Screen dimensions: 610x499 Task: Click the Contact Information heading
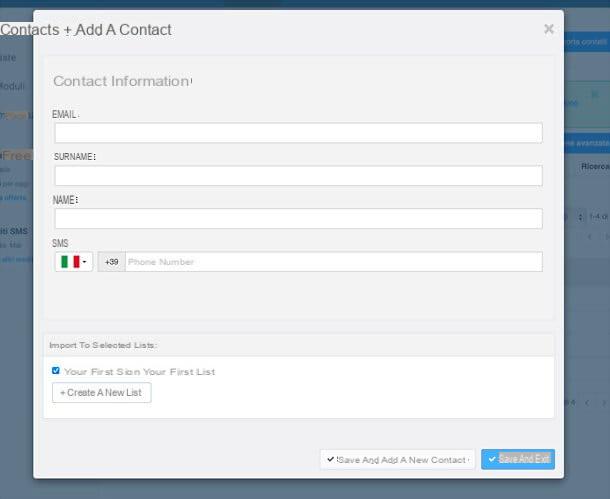[123, 81]
